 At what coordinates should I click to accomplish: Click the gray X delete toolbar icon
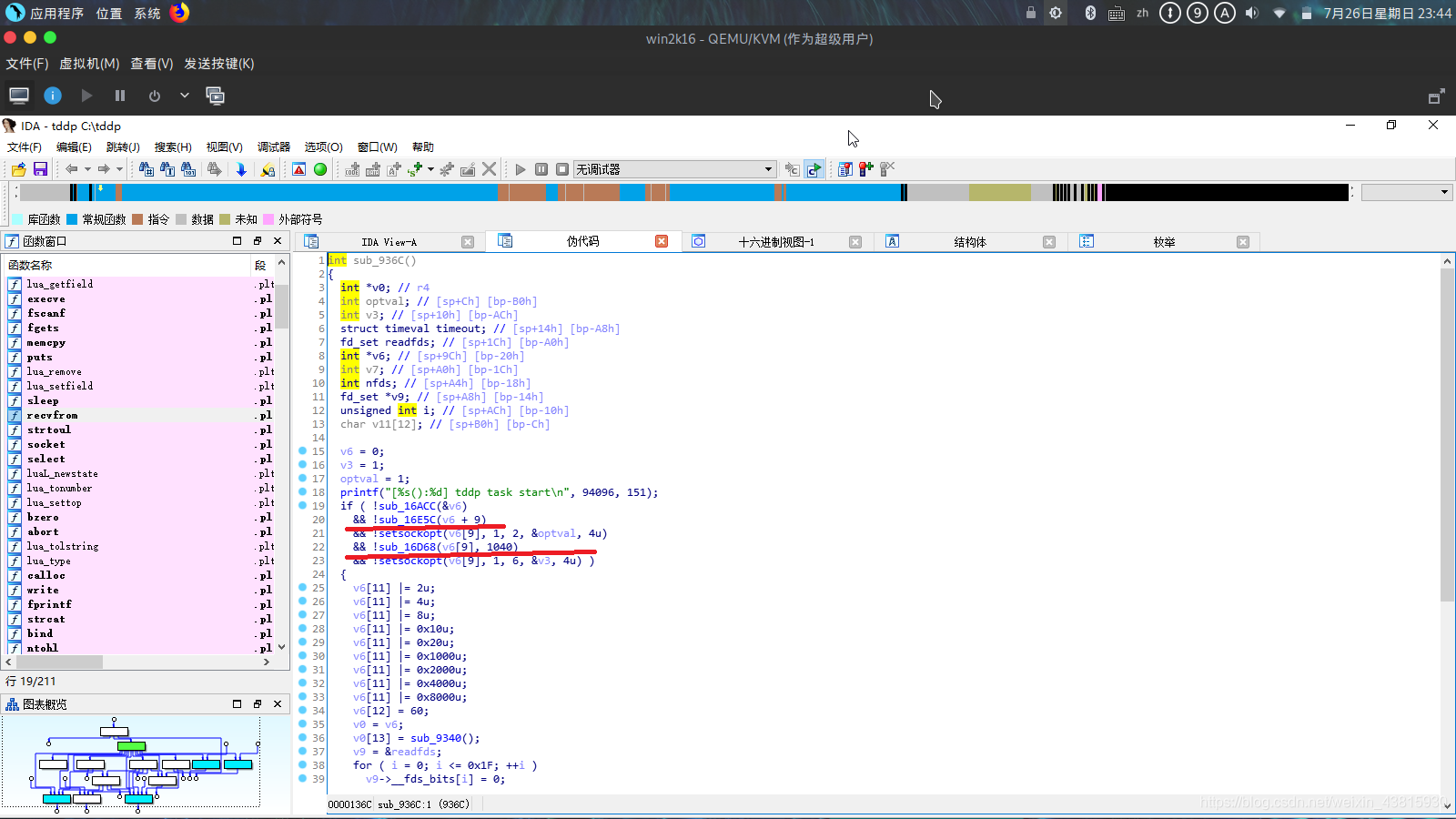tap(490, 169)
